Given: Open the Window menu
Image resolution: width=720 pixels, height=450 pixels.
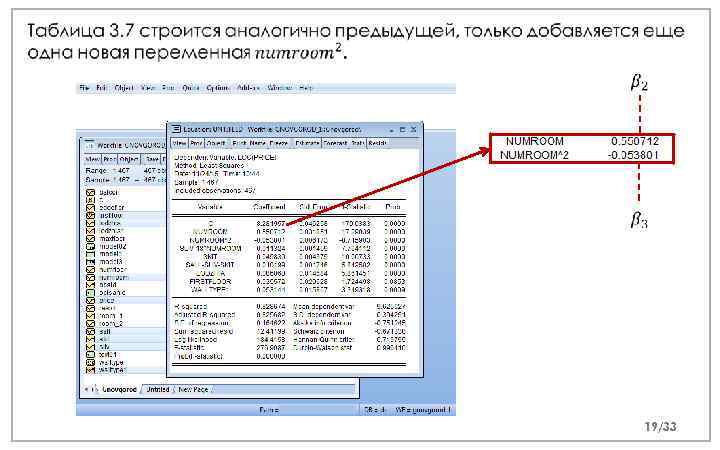Looking at the screenshot, I should tap(279, 88).
